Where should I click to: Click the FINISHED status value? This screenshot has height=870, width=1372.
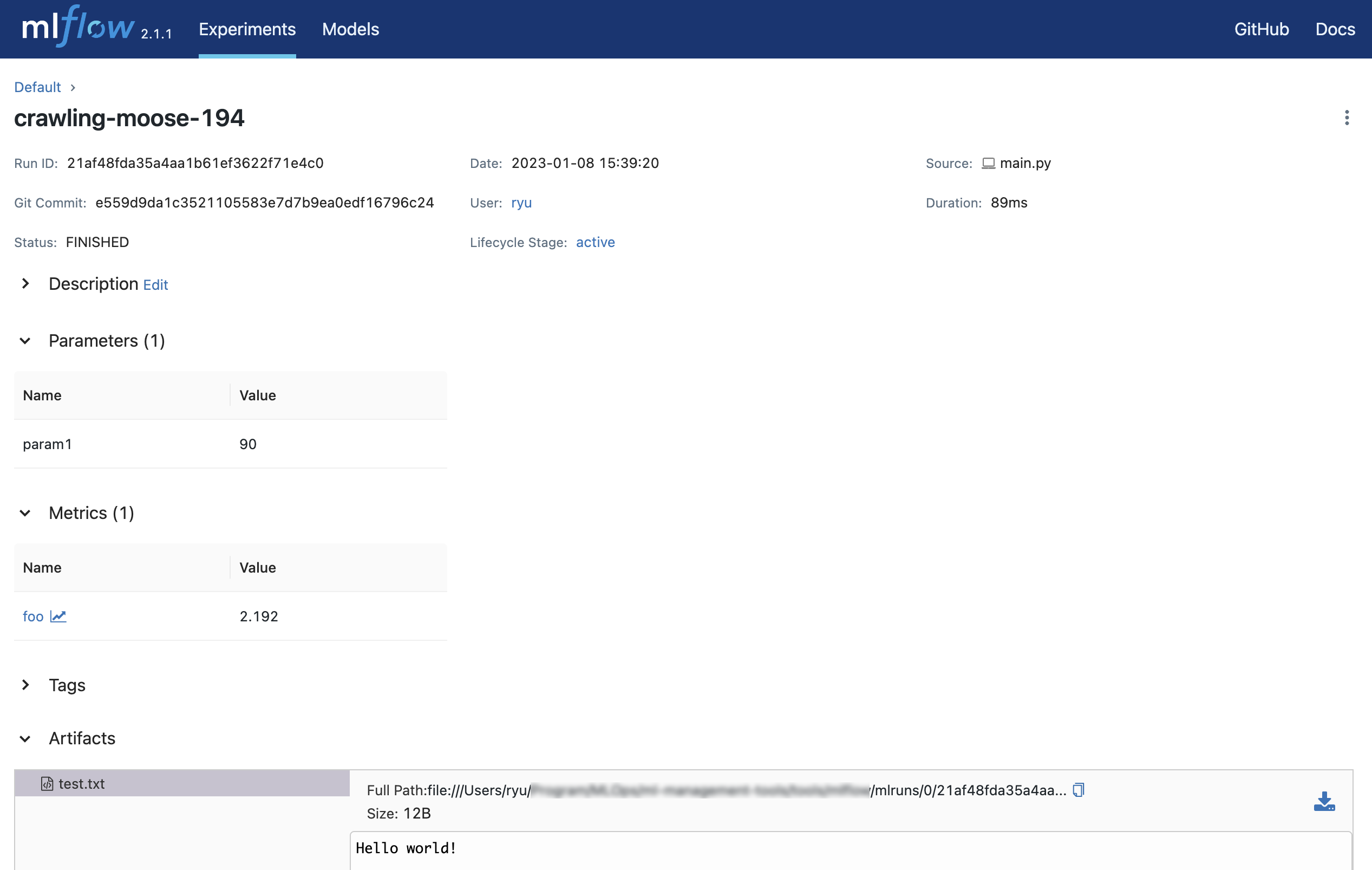97,242
